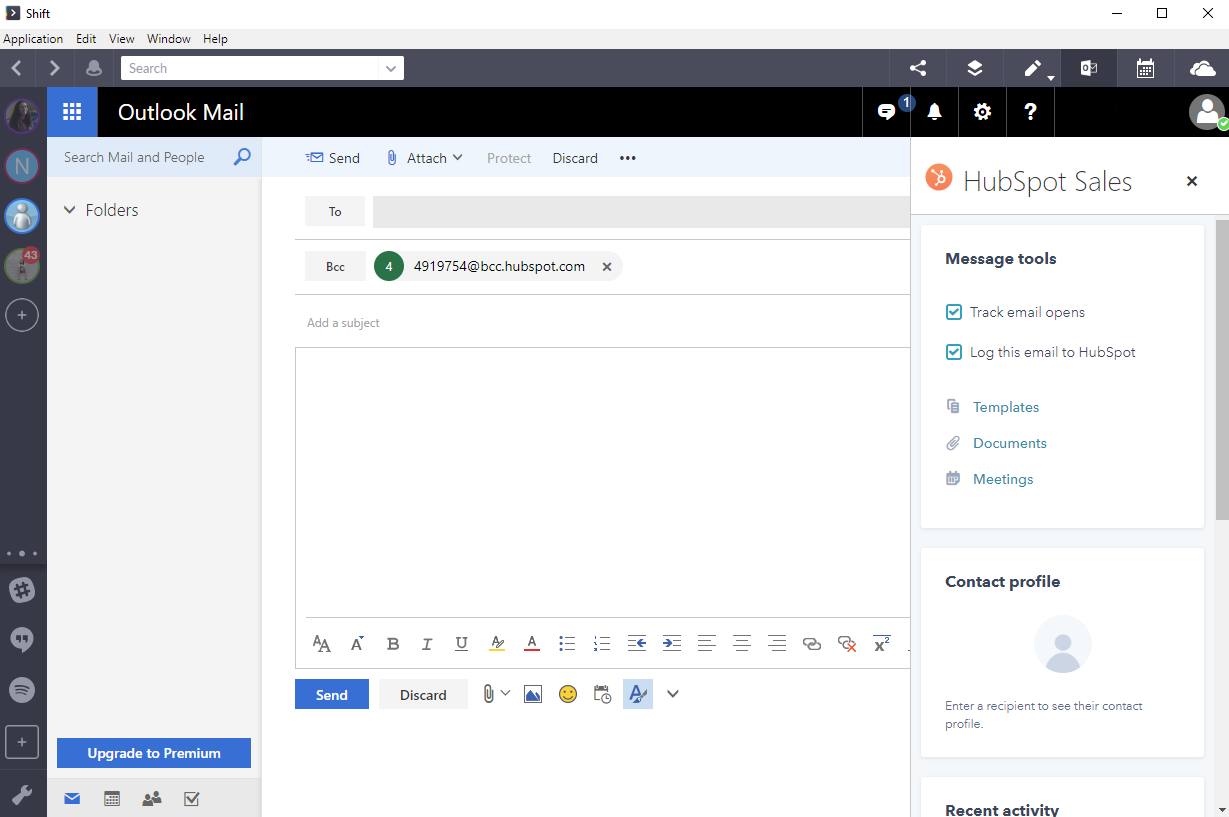This screenshot has height=817, width=1229.
Task: Open the Help menu
Action: pos(215,39)
